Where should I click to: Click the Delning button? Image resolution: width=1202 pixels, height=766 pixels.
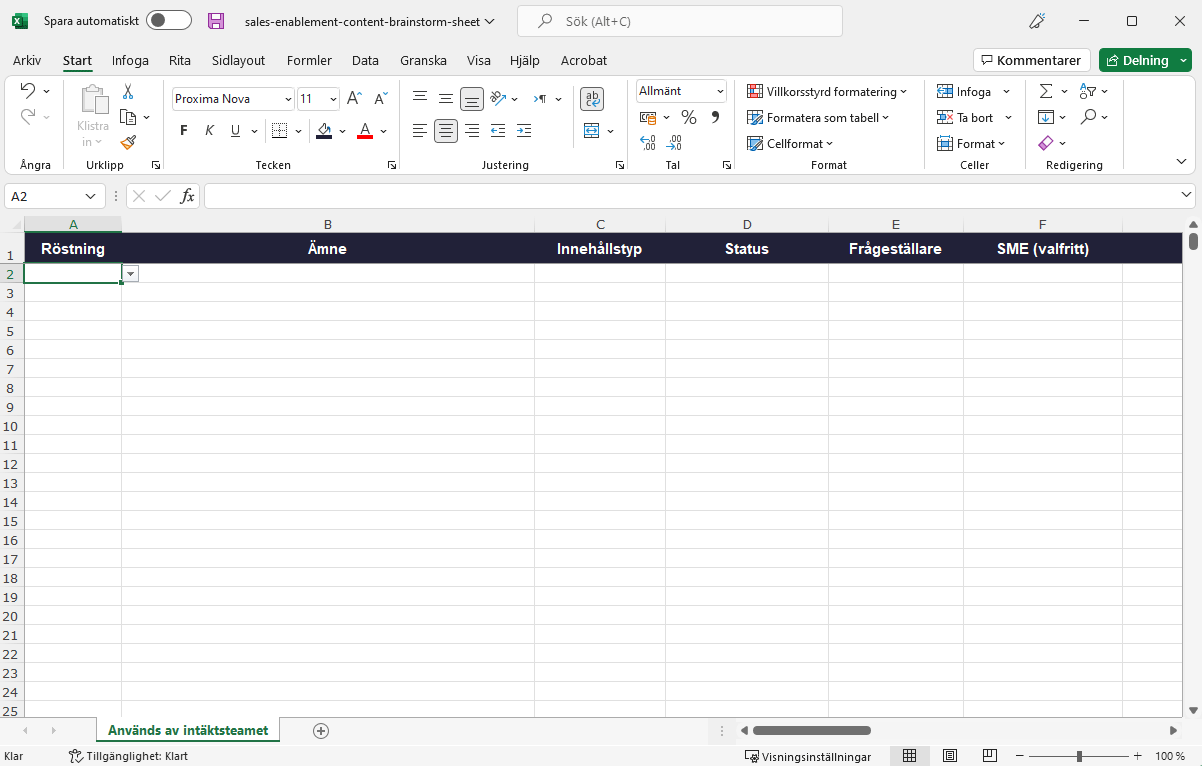click(1140, 60)
